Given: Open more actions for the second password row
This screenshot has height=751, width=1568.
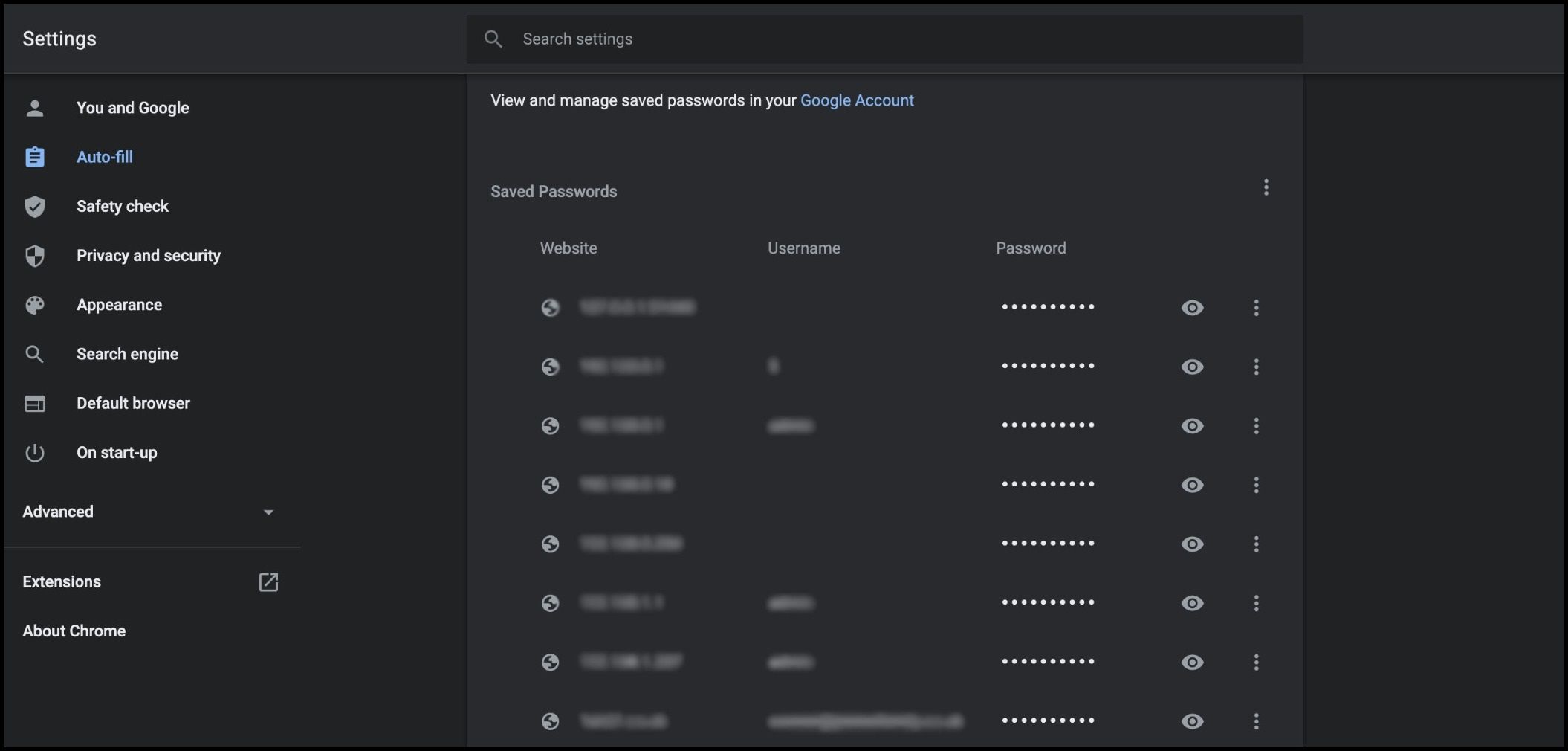Looking at the screenshot, I should [1256, 367].
